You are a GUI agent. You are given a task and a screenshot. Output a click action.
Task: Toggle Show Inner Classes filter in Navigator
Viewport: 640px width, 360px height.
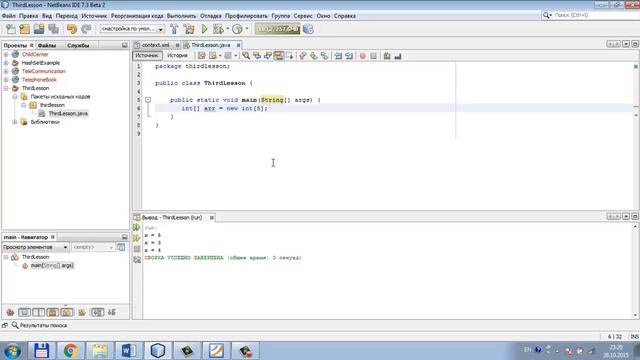(x=67, y=312)
